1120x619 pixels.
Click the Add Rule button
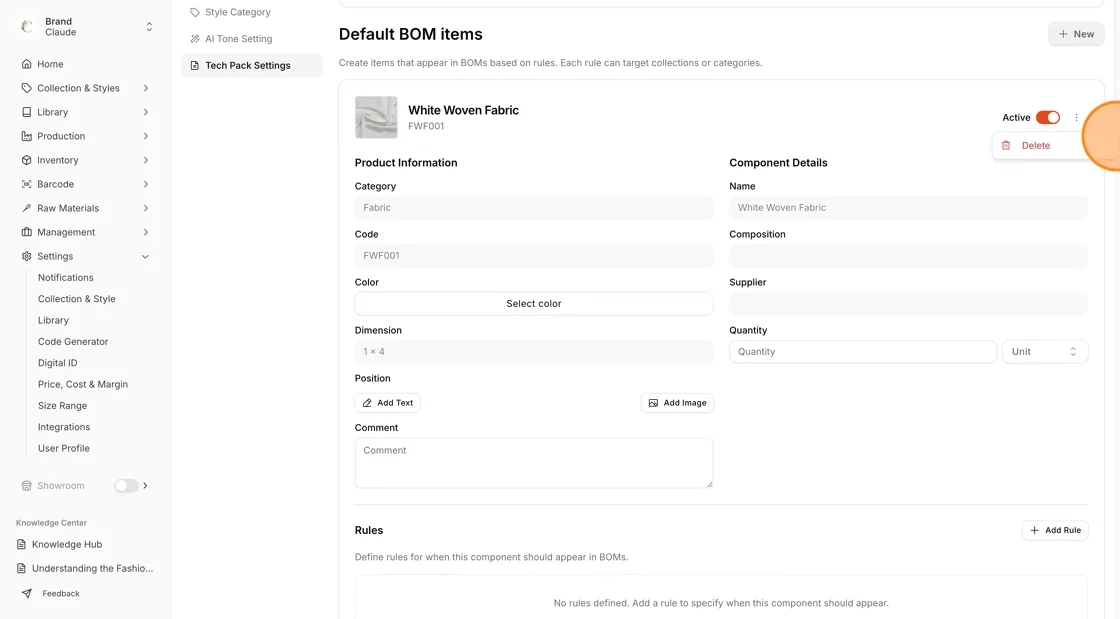(1055, 530)
